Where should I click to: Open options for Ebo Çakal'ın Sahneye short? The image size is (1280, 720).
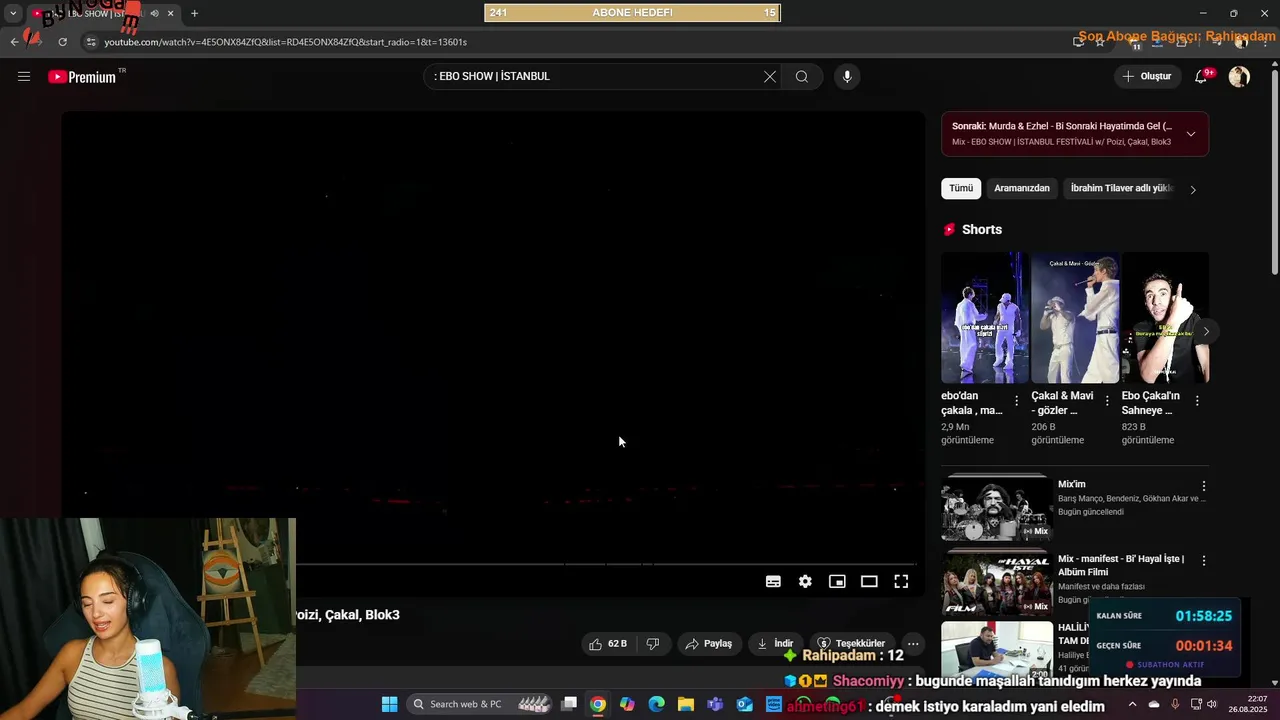click(x=1197, y=401)
